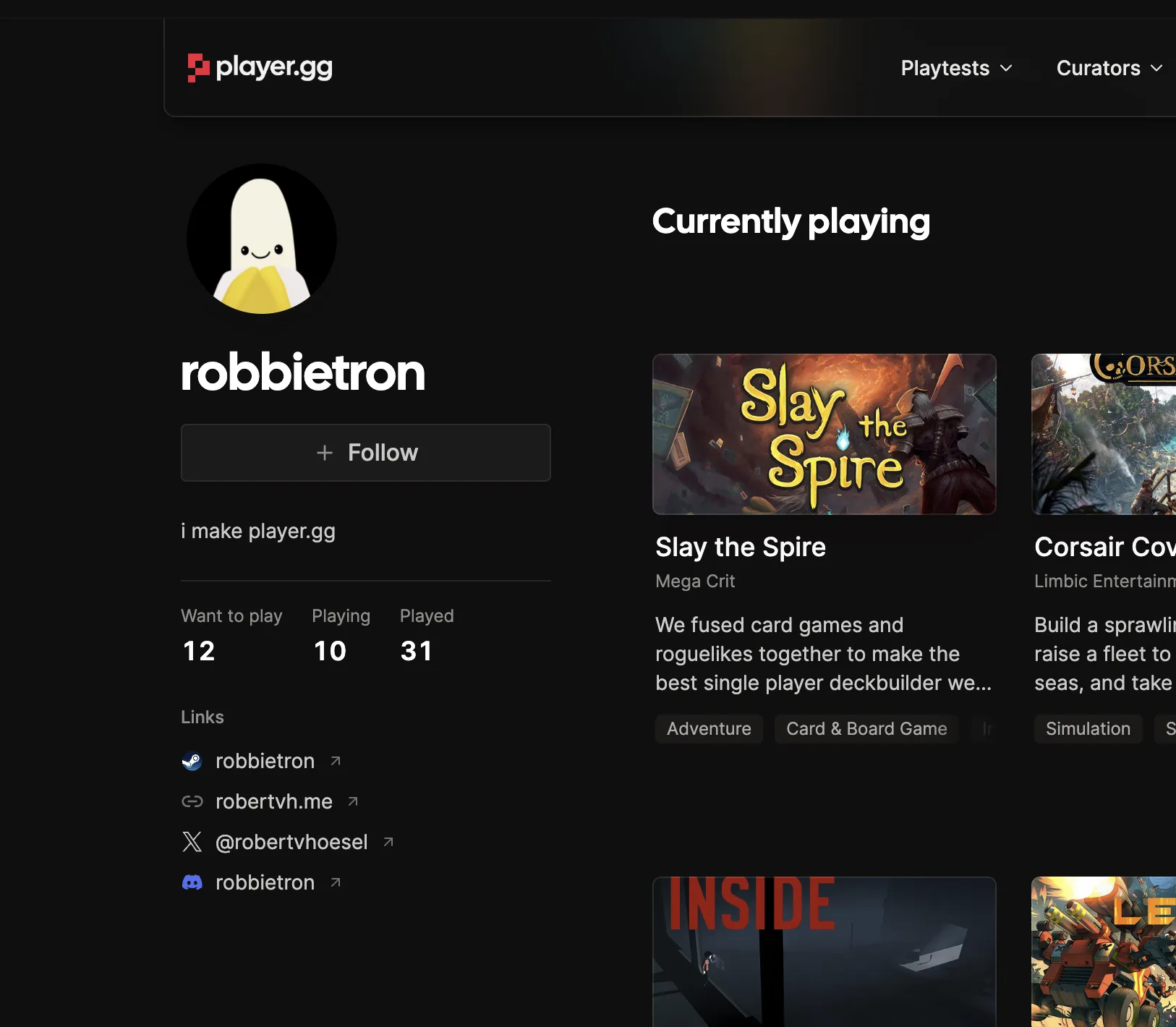View the Want to play count 12

199,651
